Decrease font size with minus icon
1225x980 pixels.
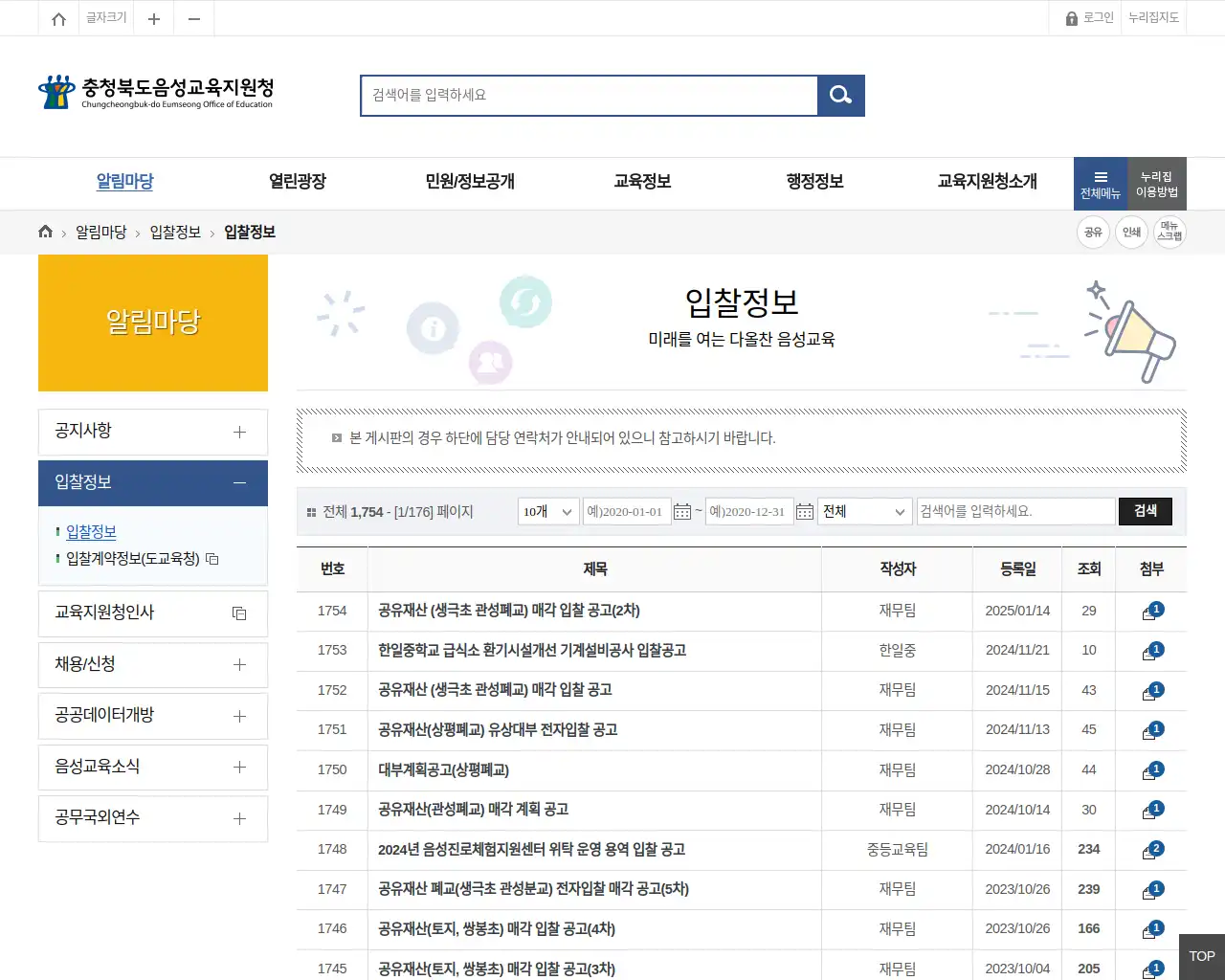point(194,18)
